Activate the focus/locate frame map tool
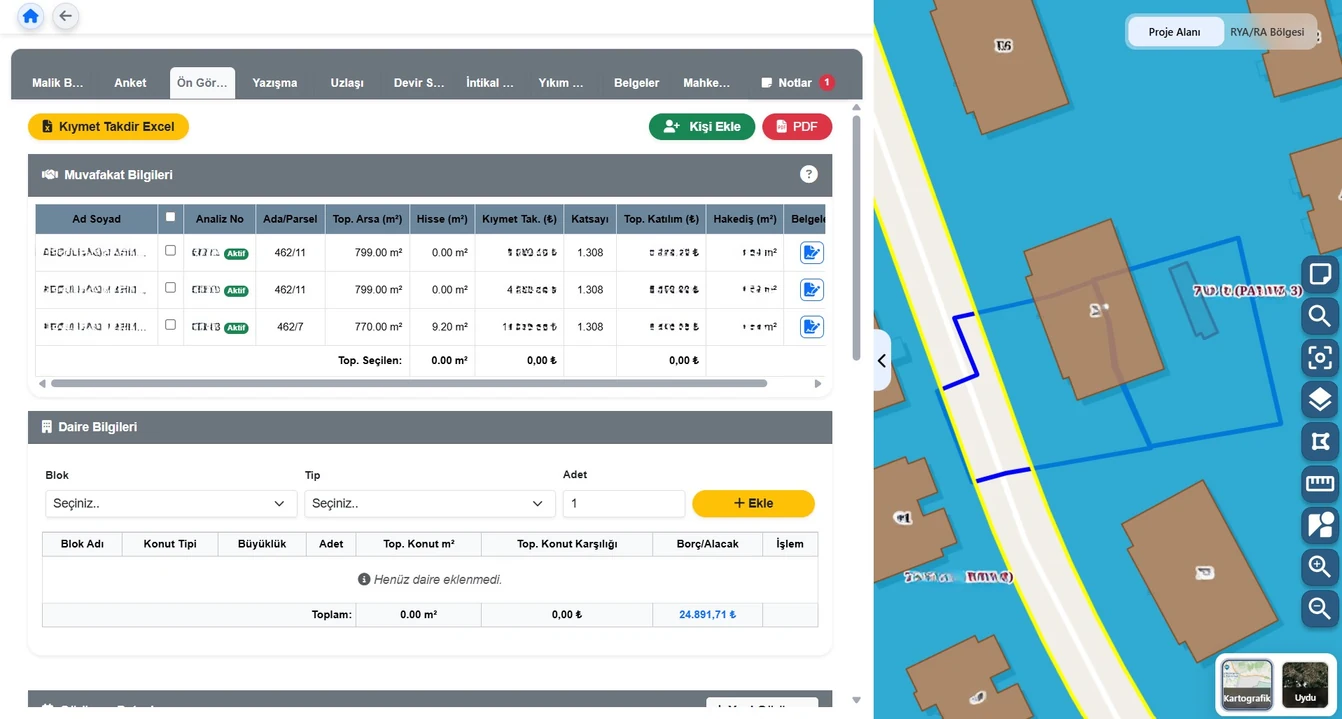This screenshot has height=719, width=1342. pos(1320,357)
